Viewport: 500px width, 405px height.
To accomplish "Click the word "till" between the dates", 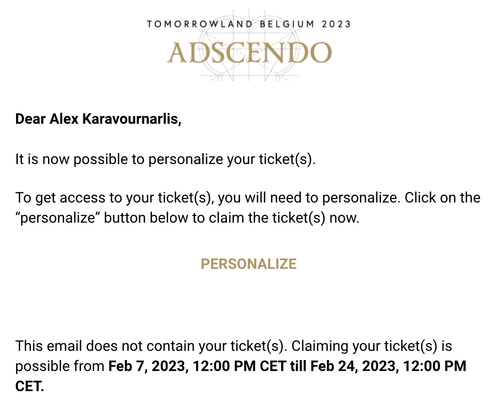I will 298,366.
